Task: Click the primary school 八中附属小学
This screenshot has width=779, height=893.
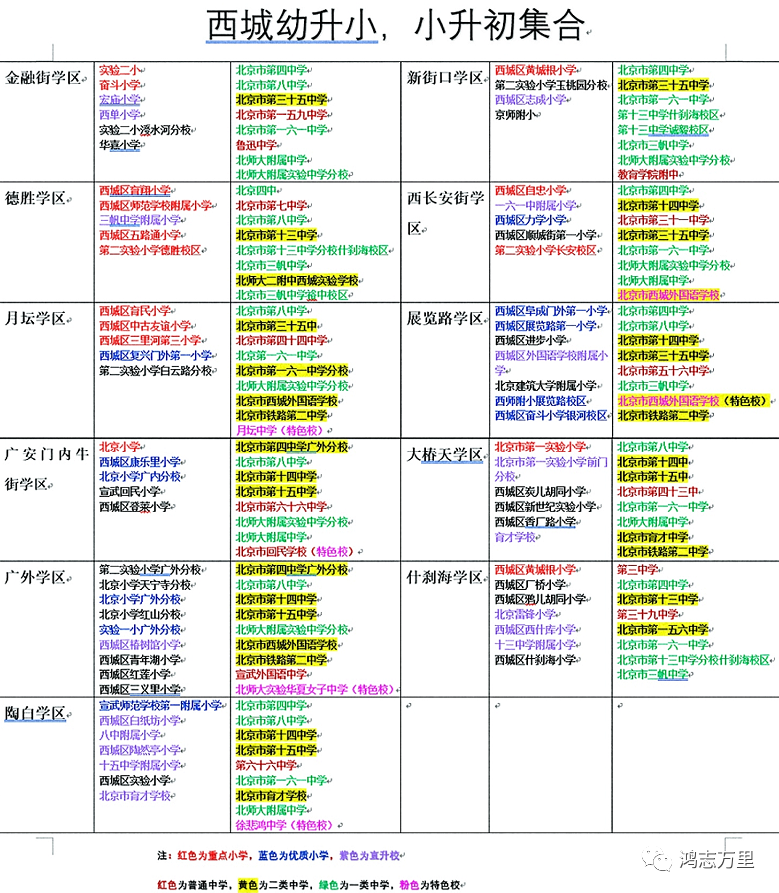Action: (x=130, y=735)
